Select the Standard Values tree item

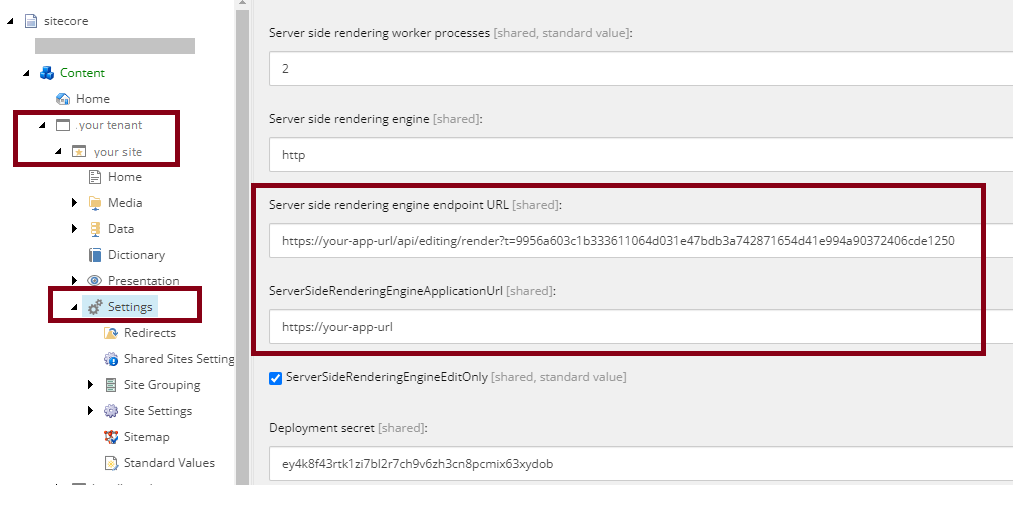(168, 463)
